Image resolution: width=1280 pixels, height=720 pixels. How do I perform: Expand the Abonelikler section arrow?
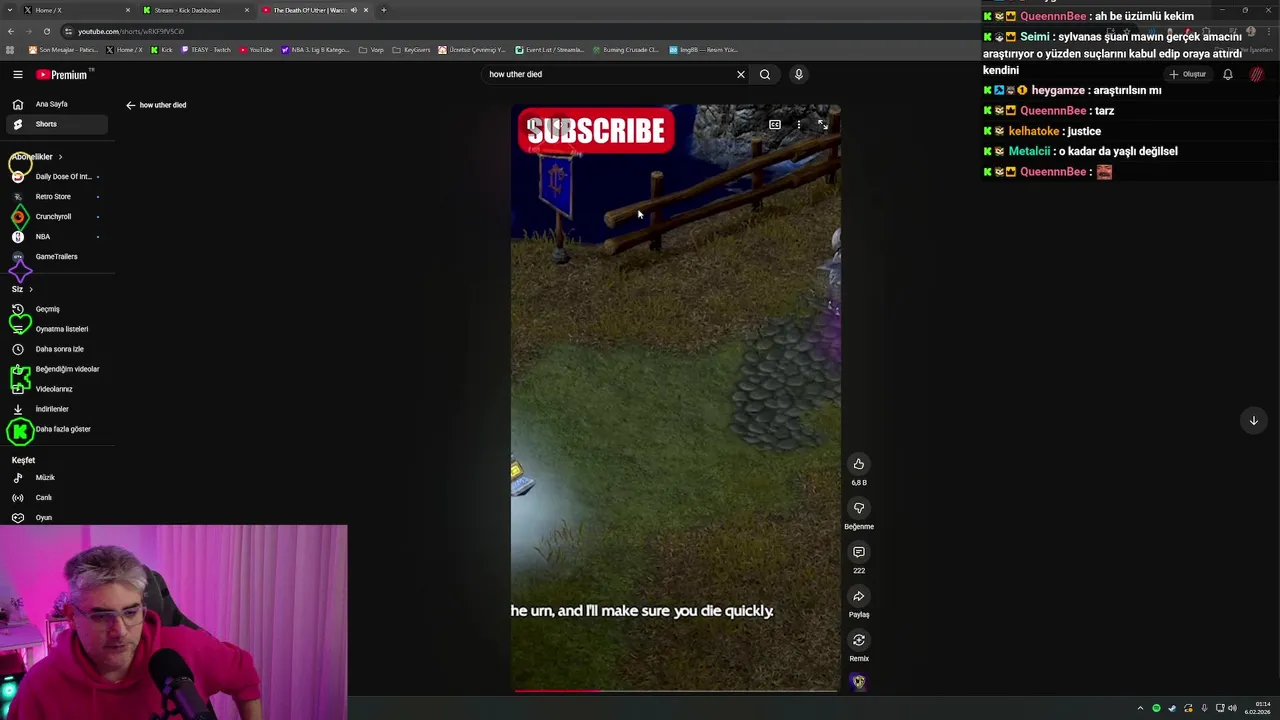60,157
